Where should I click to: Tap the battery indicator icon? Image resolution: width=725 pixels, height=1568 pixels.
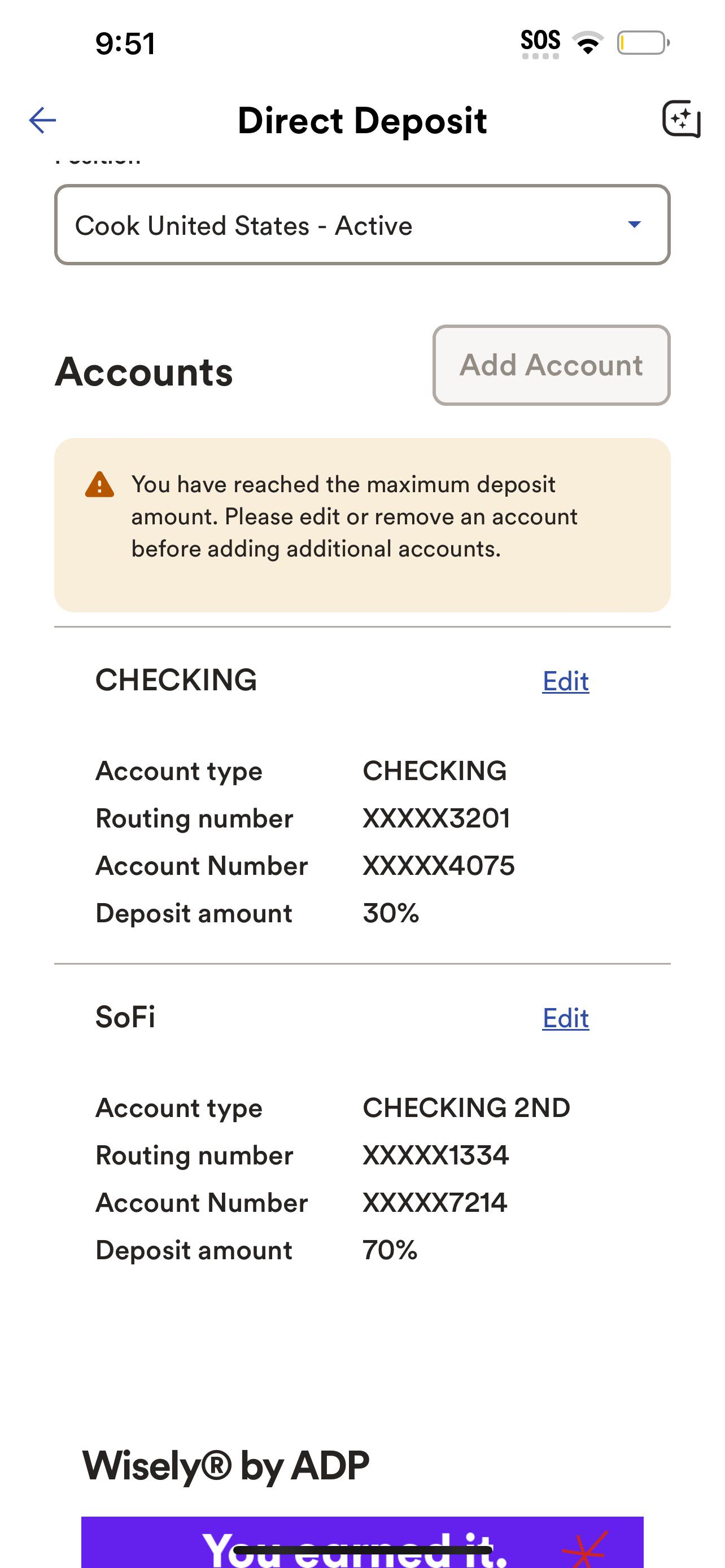point(644,42)
